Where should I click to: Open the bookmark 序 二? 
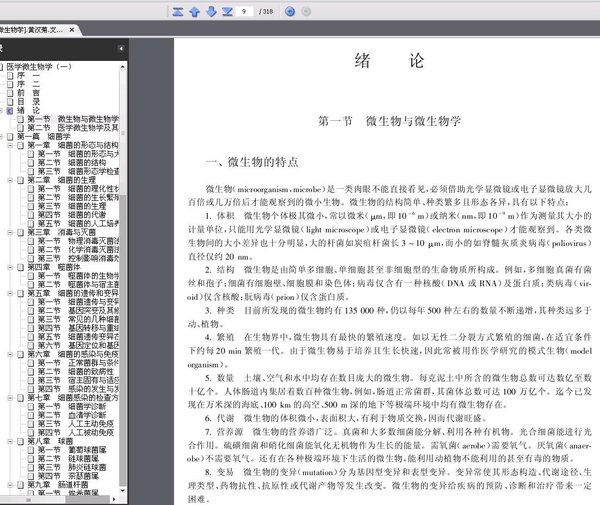click(28, 84)
